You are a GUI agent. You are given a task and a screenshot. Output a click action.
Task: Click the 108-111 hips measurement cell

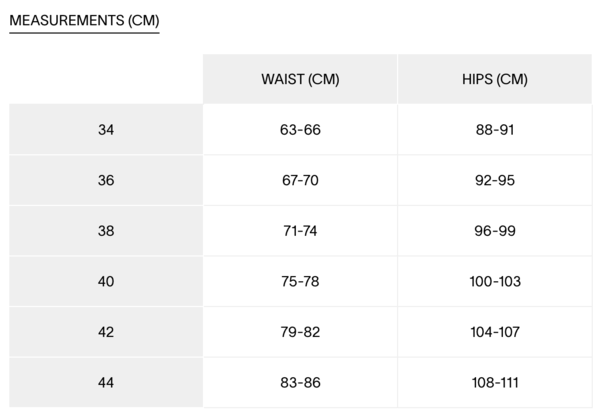pos(495,383)
